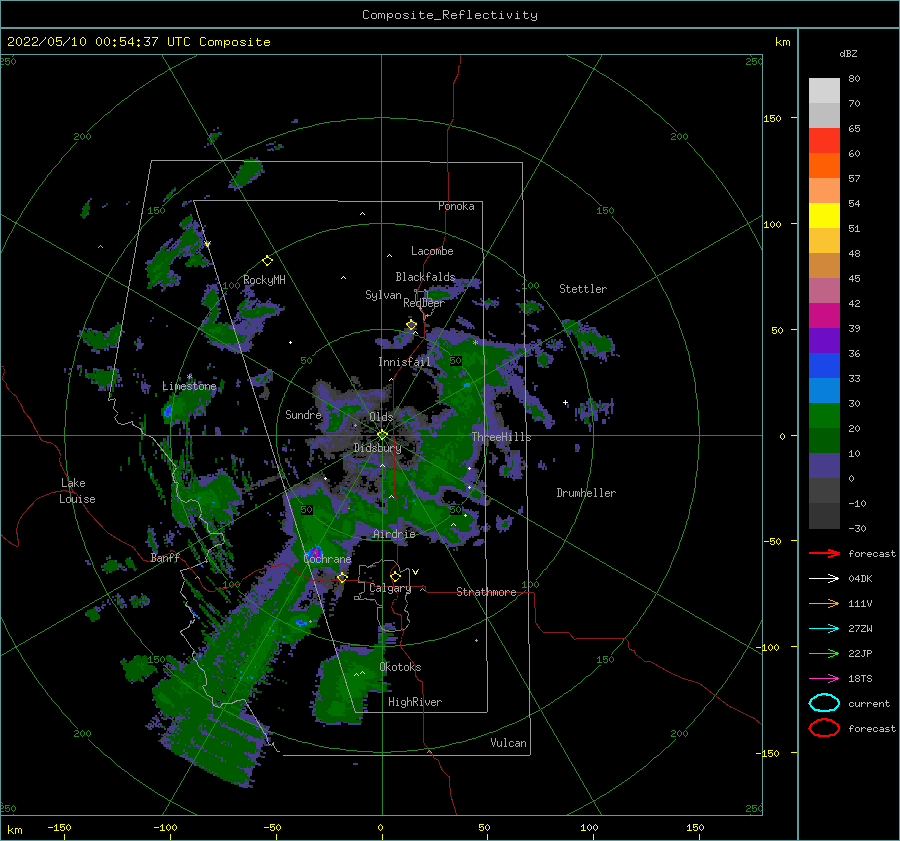Click the 150 km mark on right axis
The width and height of the screenshot is (900, 841).
[773, 118]
